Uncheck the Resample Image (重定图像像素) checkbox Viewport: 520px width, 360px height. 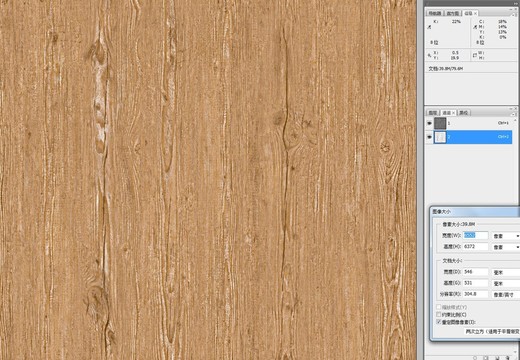[x=439, y=322]
